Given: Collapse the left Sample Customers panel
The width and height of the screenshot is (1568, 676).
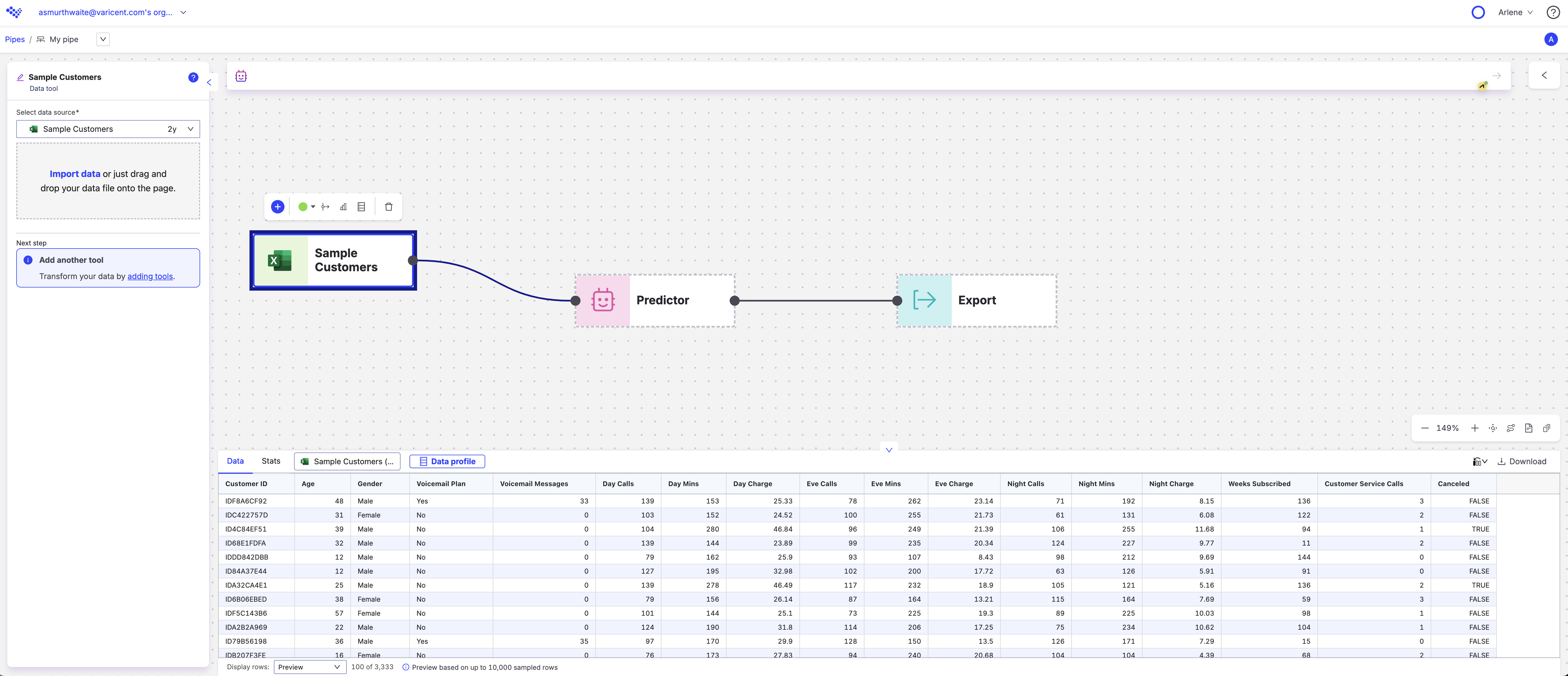Looking at the screenshot, I should (x=209, y=82).
